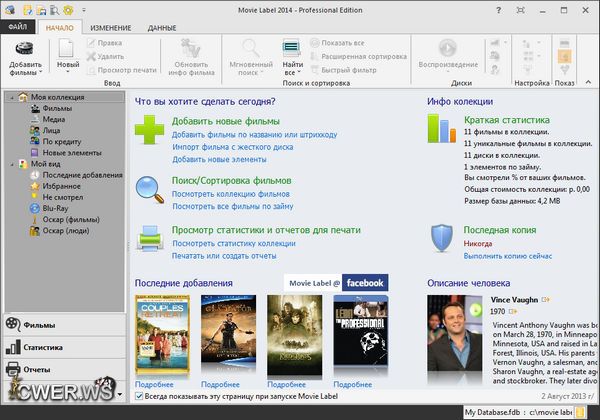600x420 pixels.
Task: Click the printer statistics and reports icon
Action: pos(149,239)
